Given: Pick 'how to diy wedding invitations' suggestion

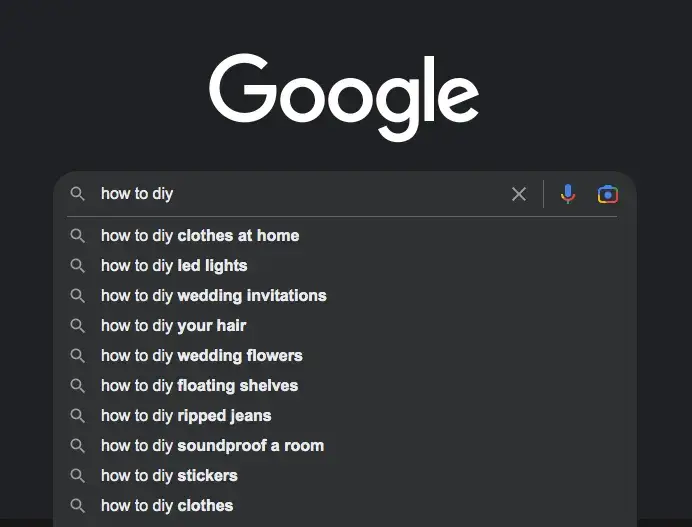Looking at the screenshot, I should click(x=344, y=296).
